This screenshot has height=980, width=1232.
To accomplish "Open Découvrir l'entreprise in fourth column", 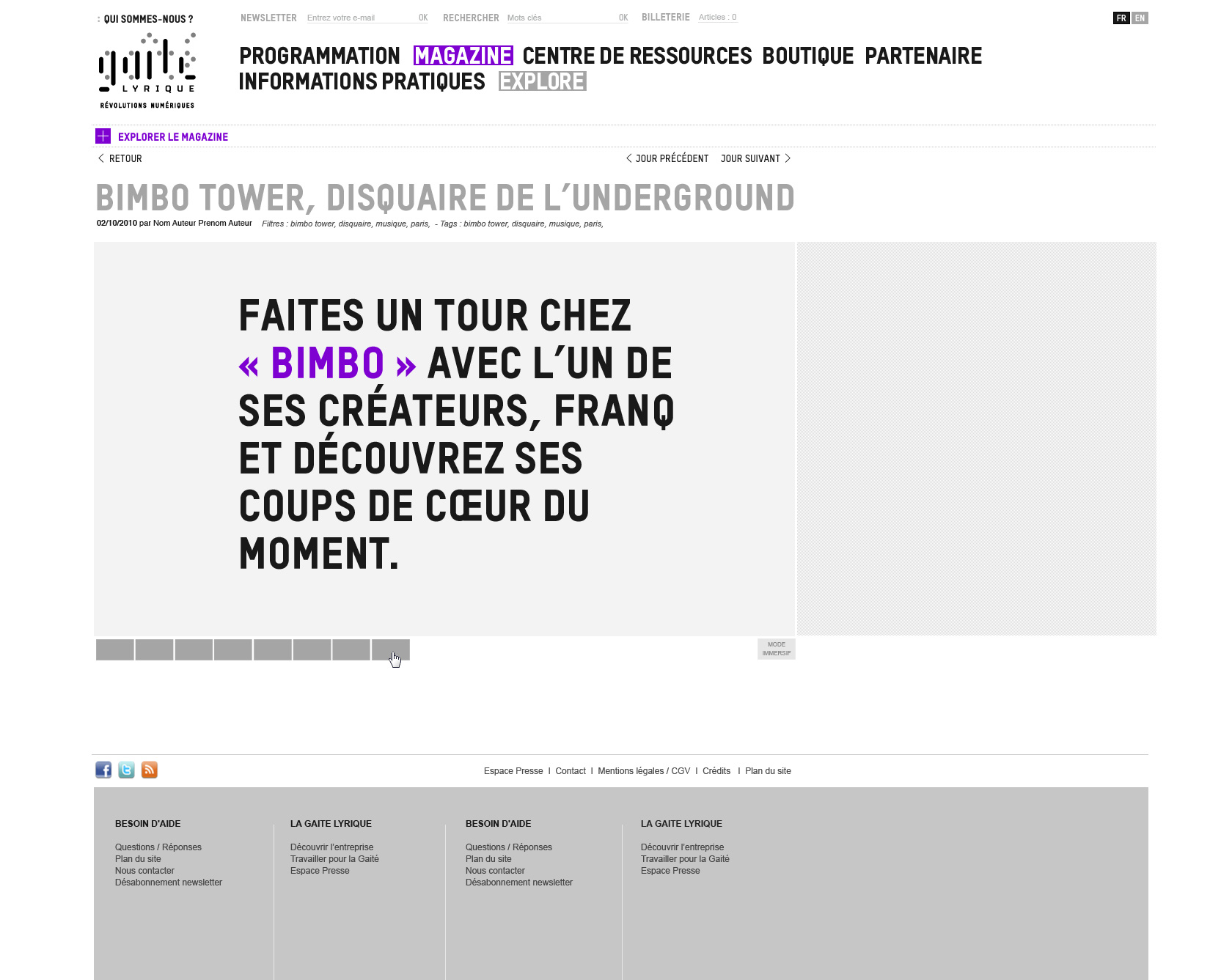I will pyautogui.click(x=682, y=847).
